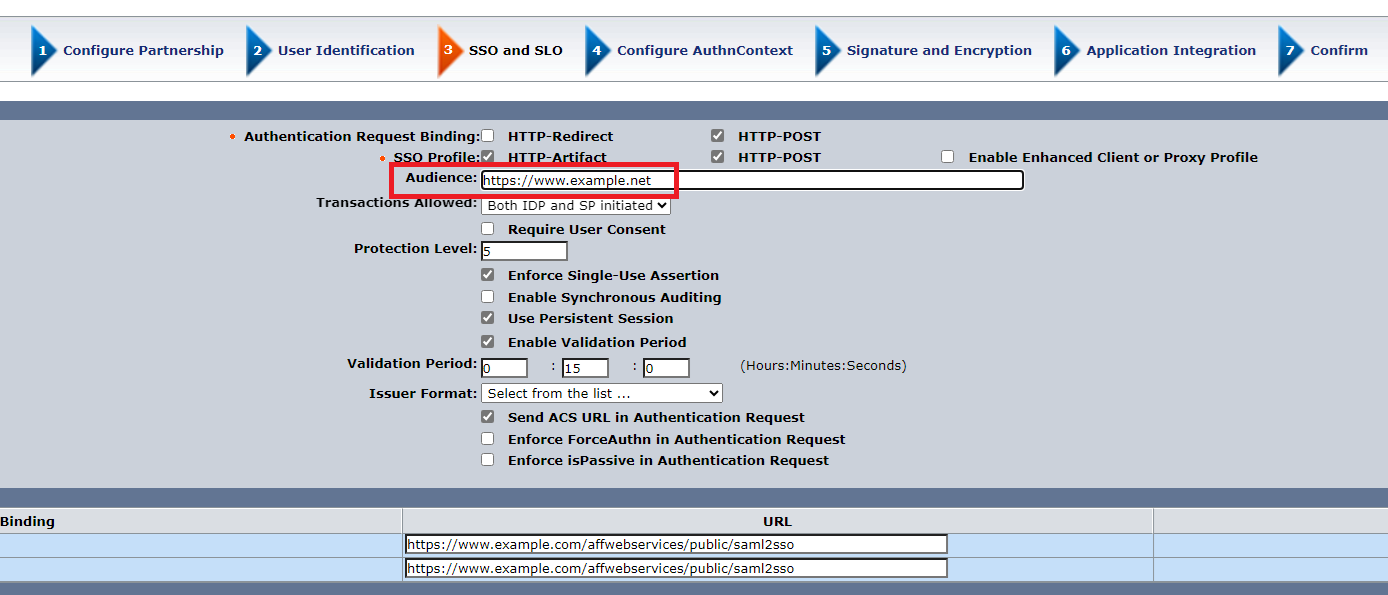Open the Issuer Format dropdown
Screen dimensions: 1388x595
point(601,394)
